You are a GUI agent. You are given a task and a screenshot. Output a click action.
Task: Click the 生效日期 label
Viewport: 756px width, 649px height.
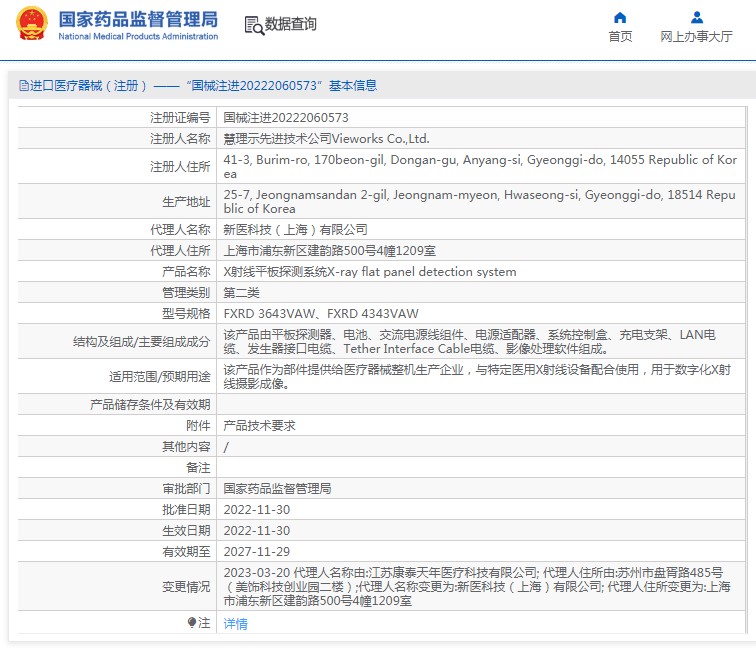click(186, 531)
